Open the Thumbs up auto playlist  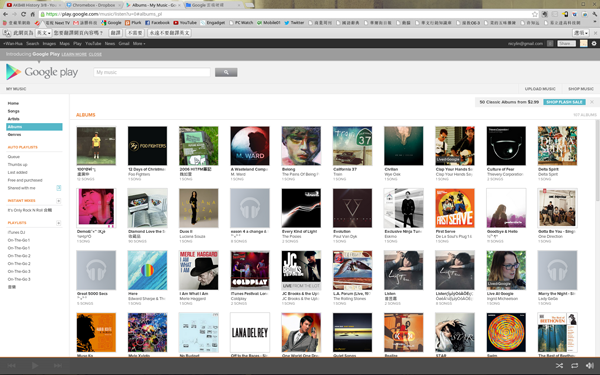pyautogui.click(x=18, y=165)
